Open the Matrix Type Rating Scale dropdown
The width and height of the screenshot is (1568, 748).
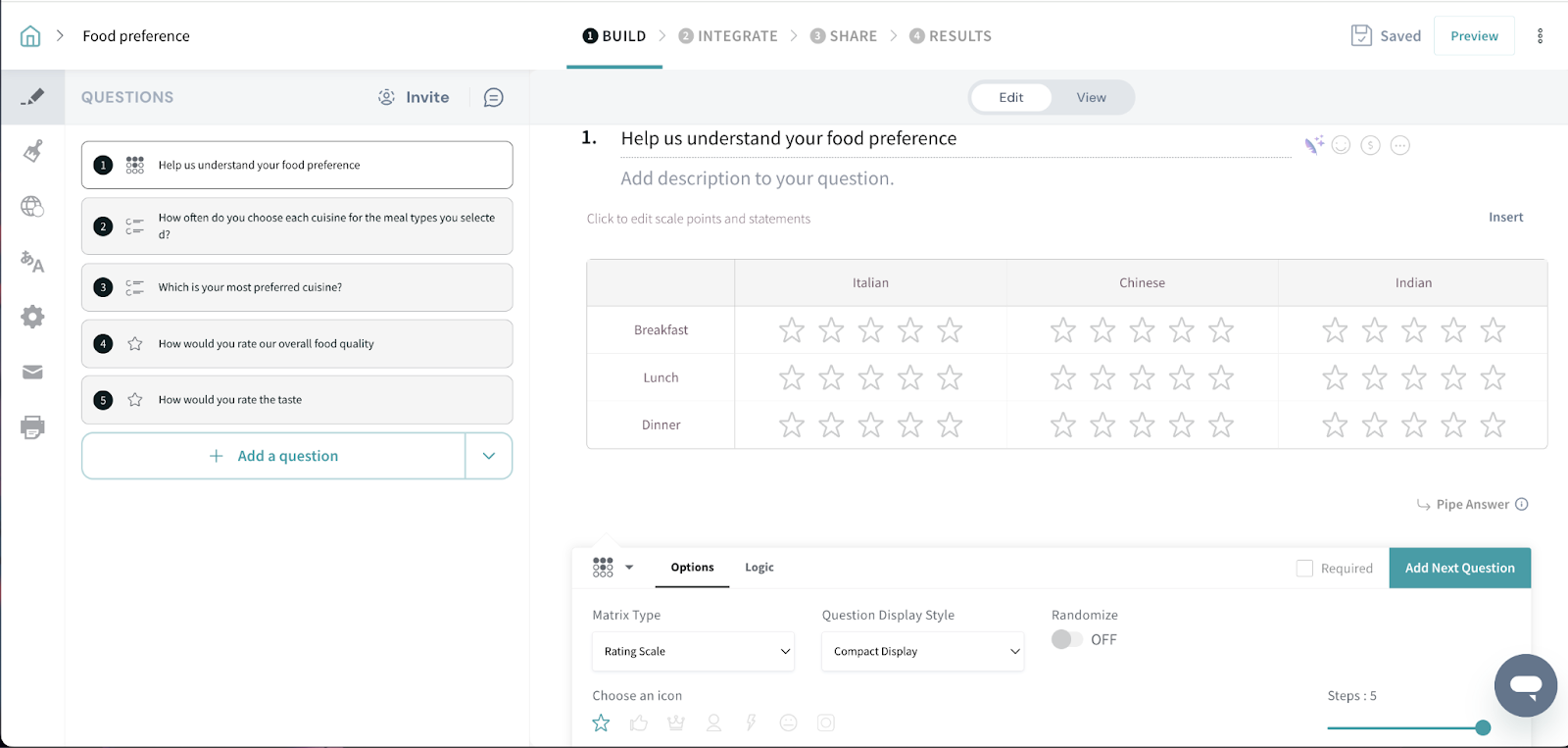pos(693,652)
